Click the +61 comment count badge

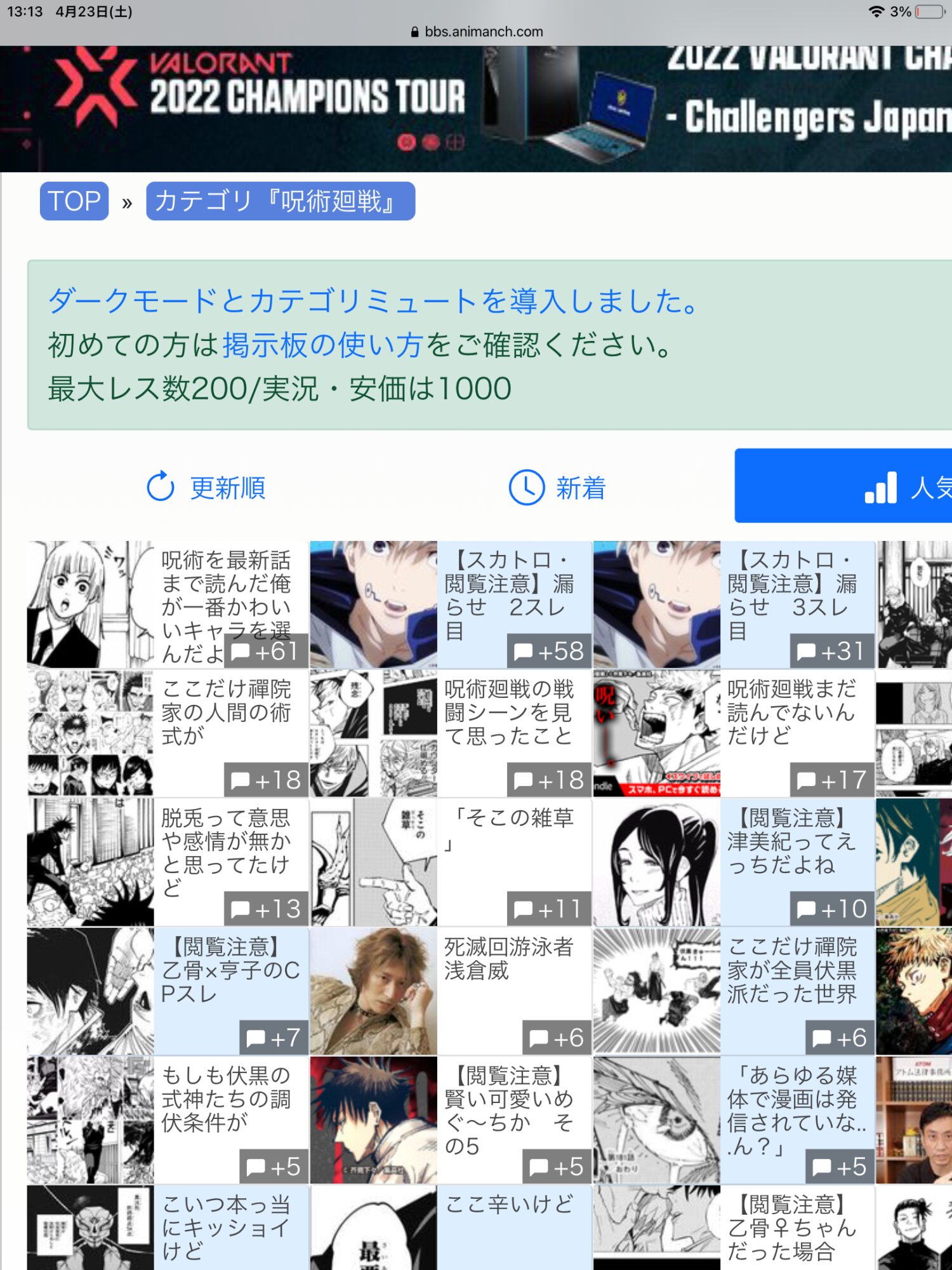tap(265, 651)
